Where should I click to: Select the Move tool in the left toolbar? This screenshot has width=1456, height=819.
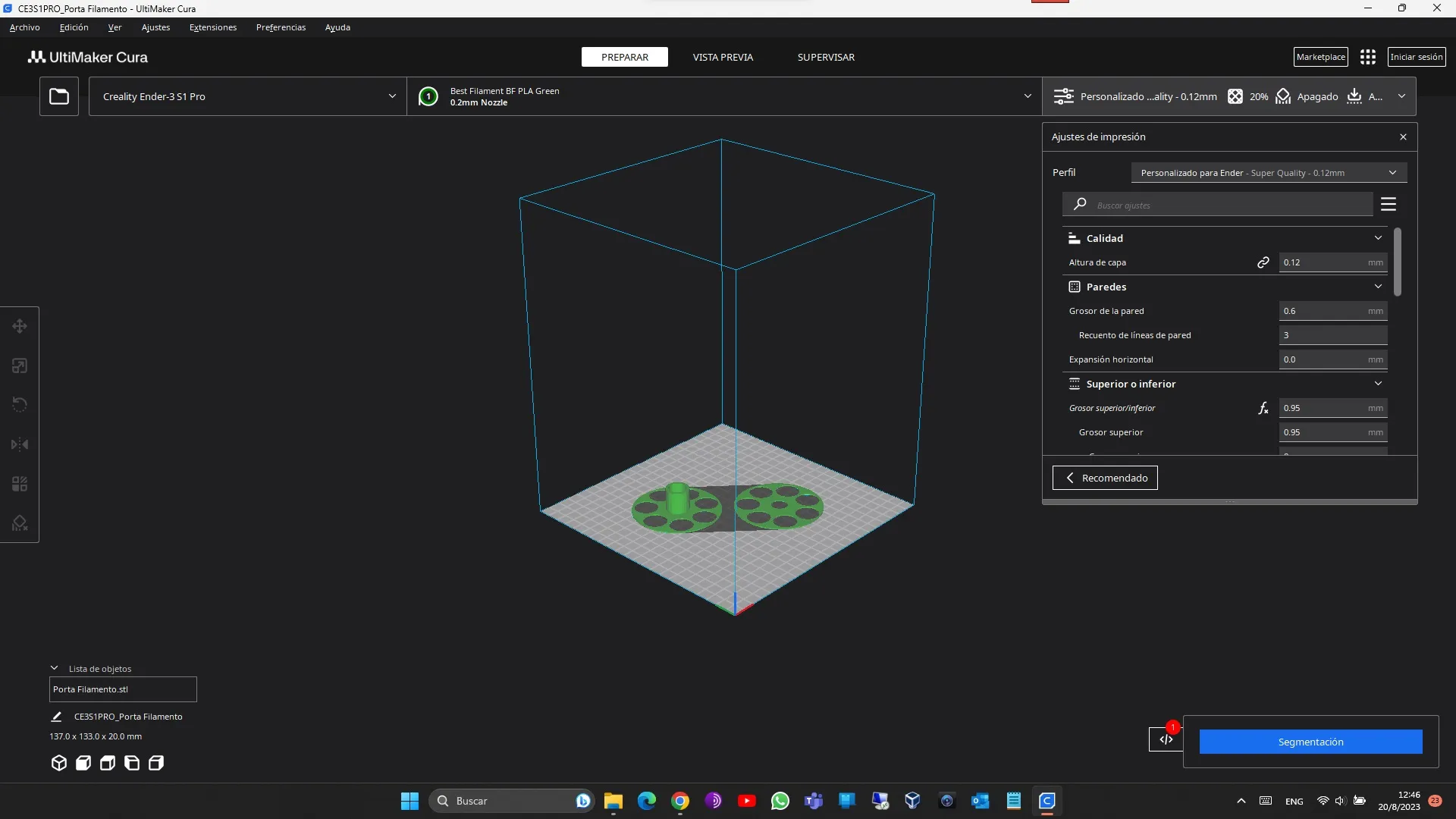click(19, 326)
